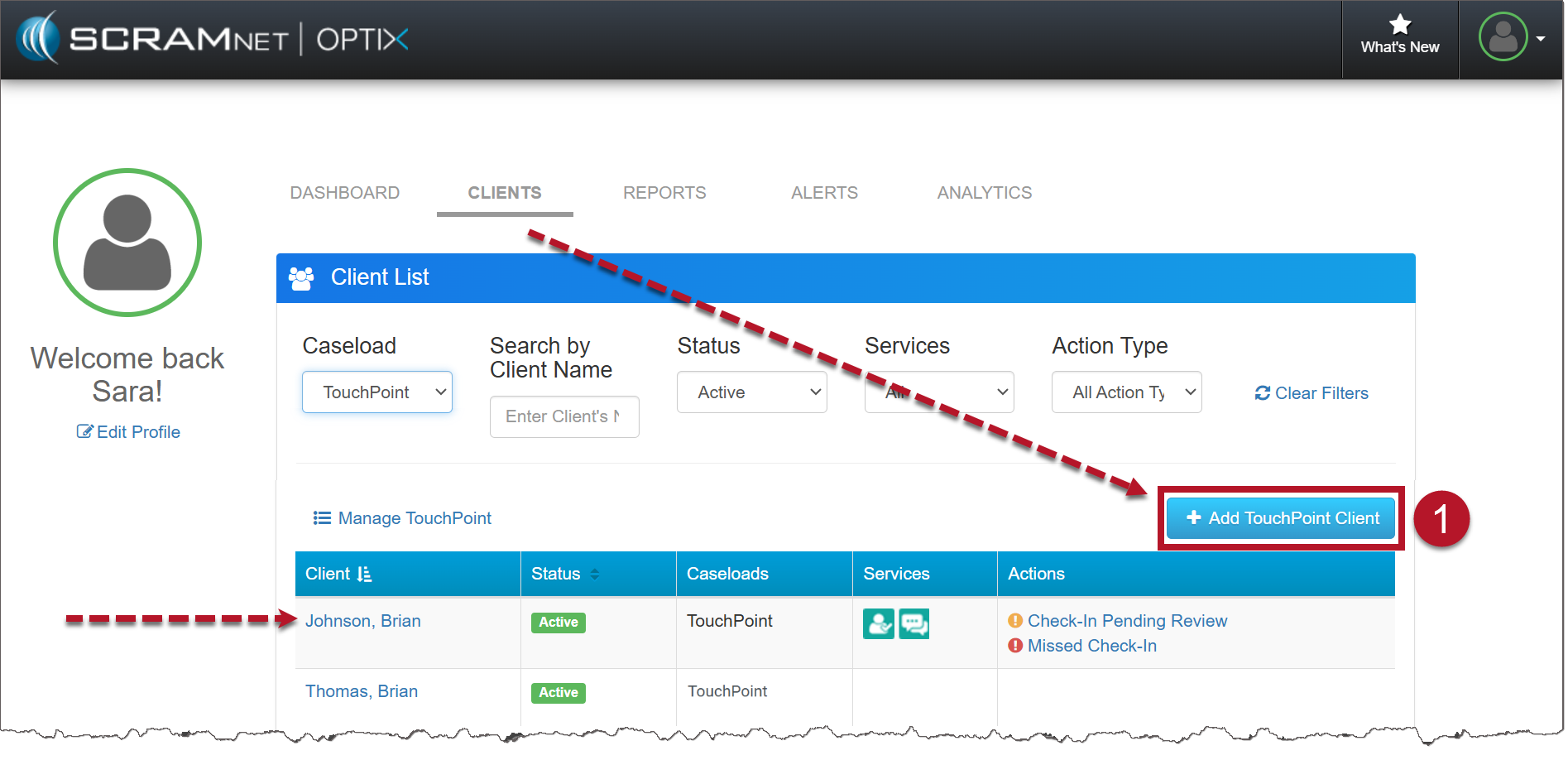Open the Manage TouchPoint link
Screen dimensions: 1568x760
click(403, 518)
